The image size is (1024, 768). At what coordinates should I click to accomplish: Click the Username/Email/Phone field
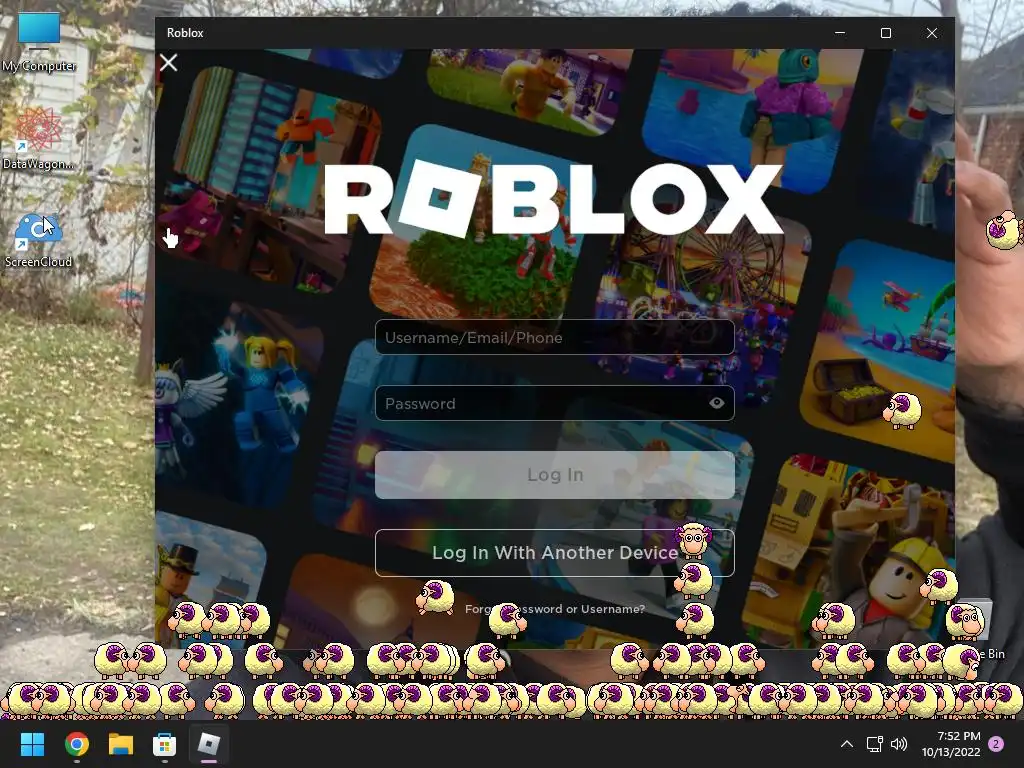tap(554, 337)
